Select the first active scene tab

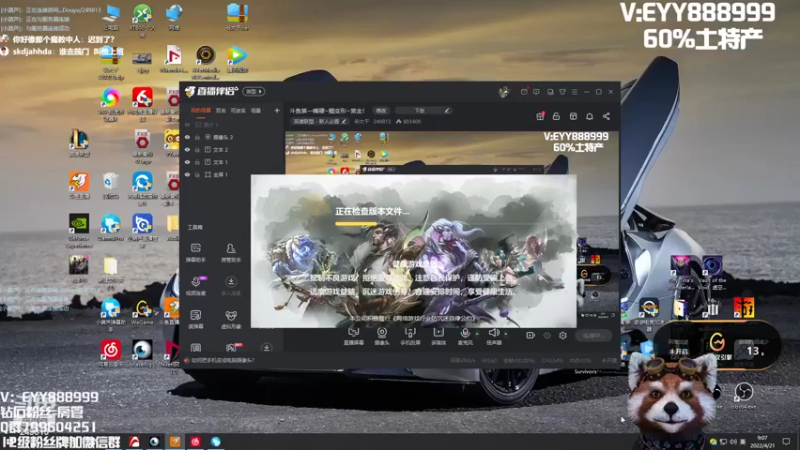[x=201, y=110]
